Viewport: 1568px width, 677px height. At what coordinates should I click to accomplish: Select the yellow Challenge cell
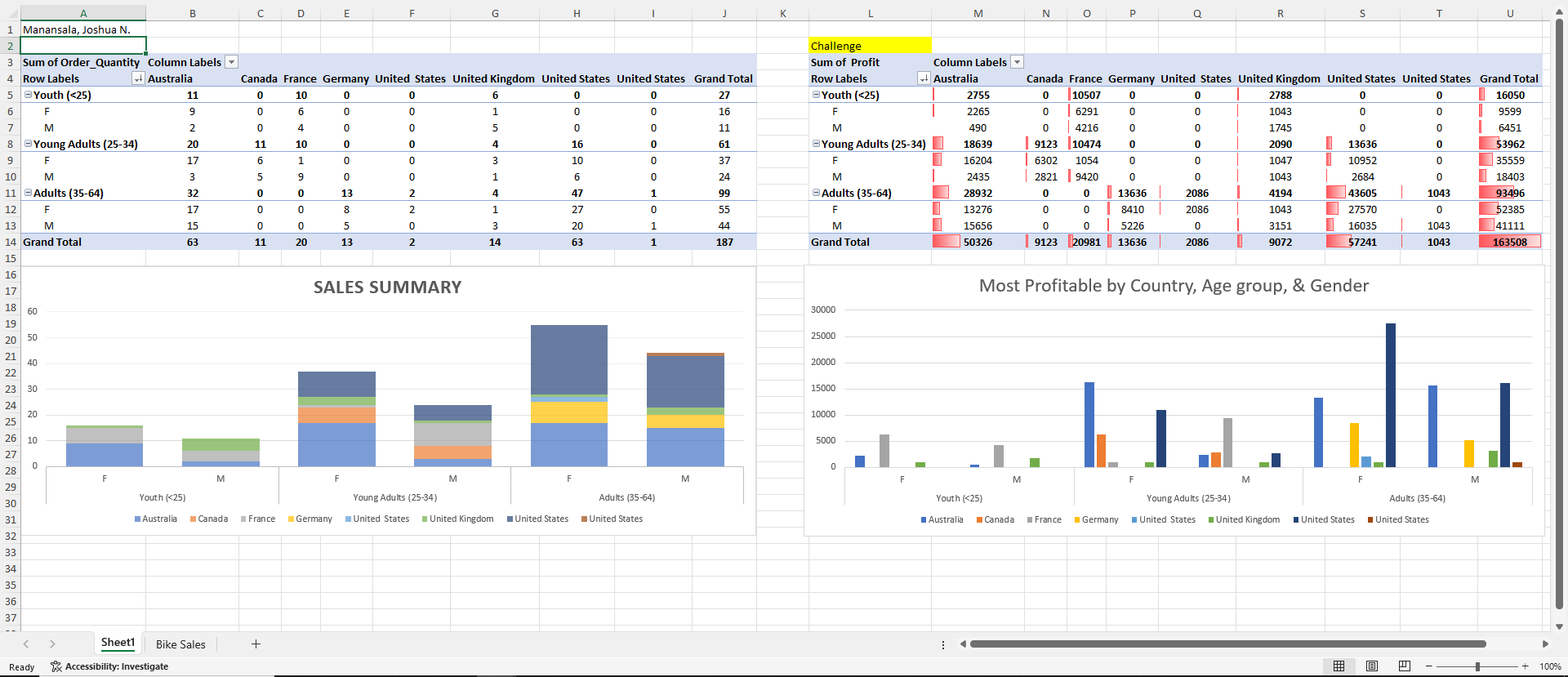click(x=870, y=46)
